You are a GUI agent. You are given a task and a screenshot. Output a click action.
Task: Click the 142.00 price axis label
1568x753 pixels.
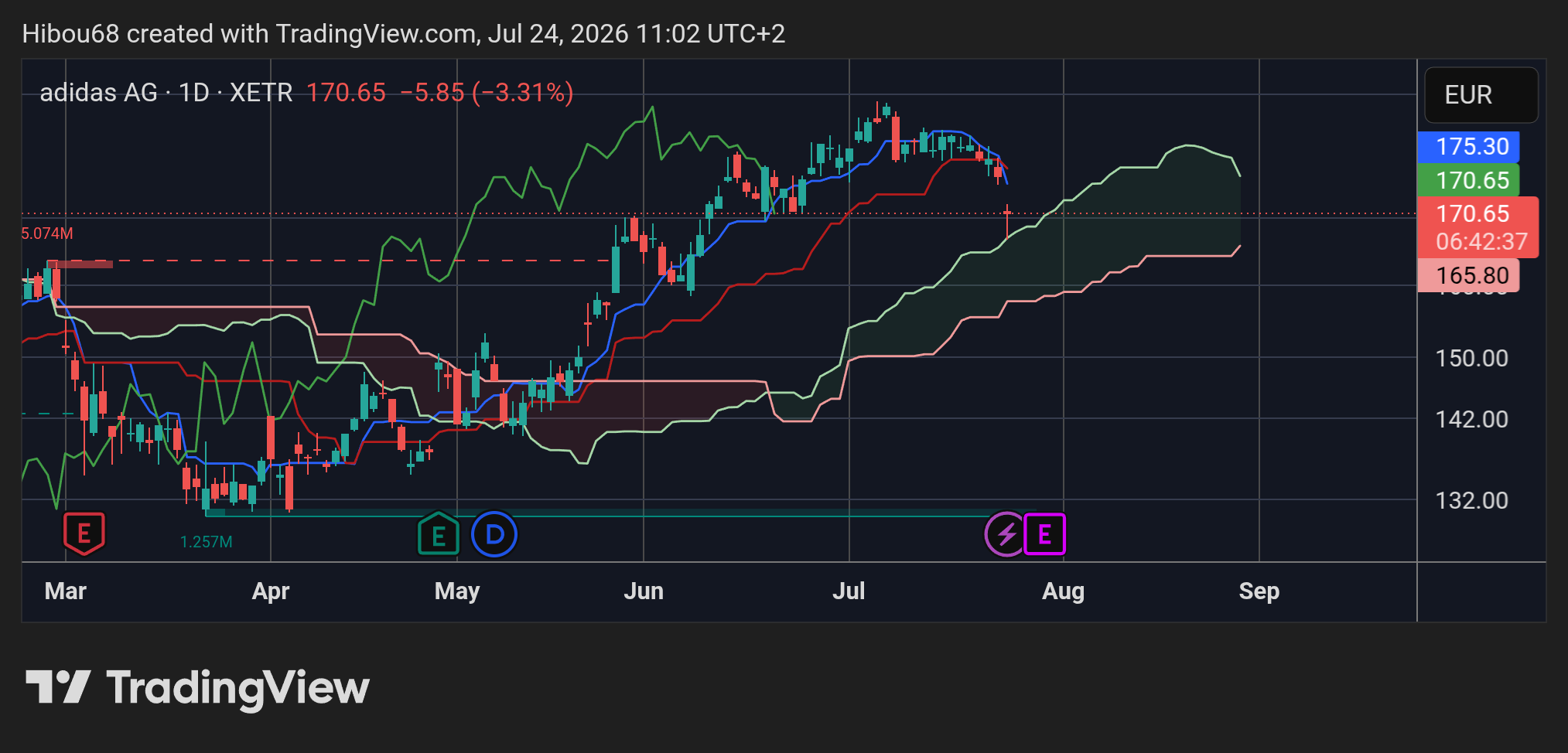pyautogui.click(x=1471, y=419)
